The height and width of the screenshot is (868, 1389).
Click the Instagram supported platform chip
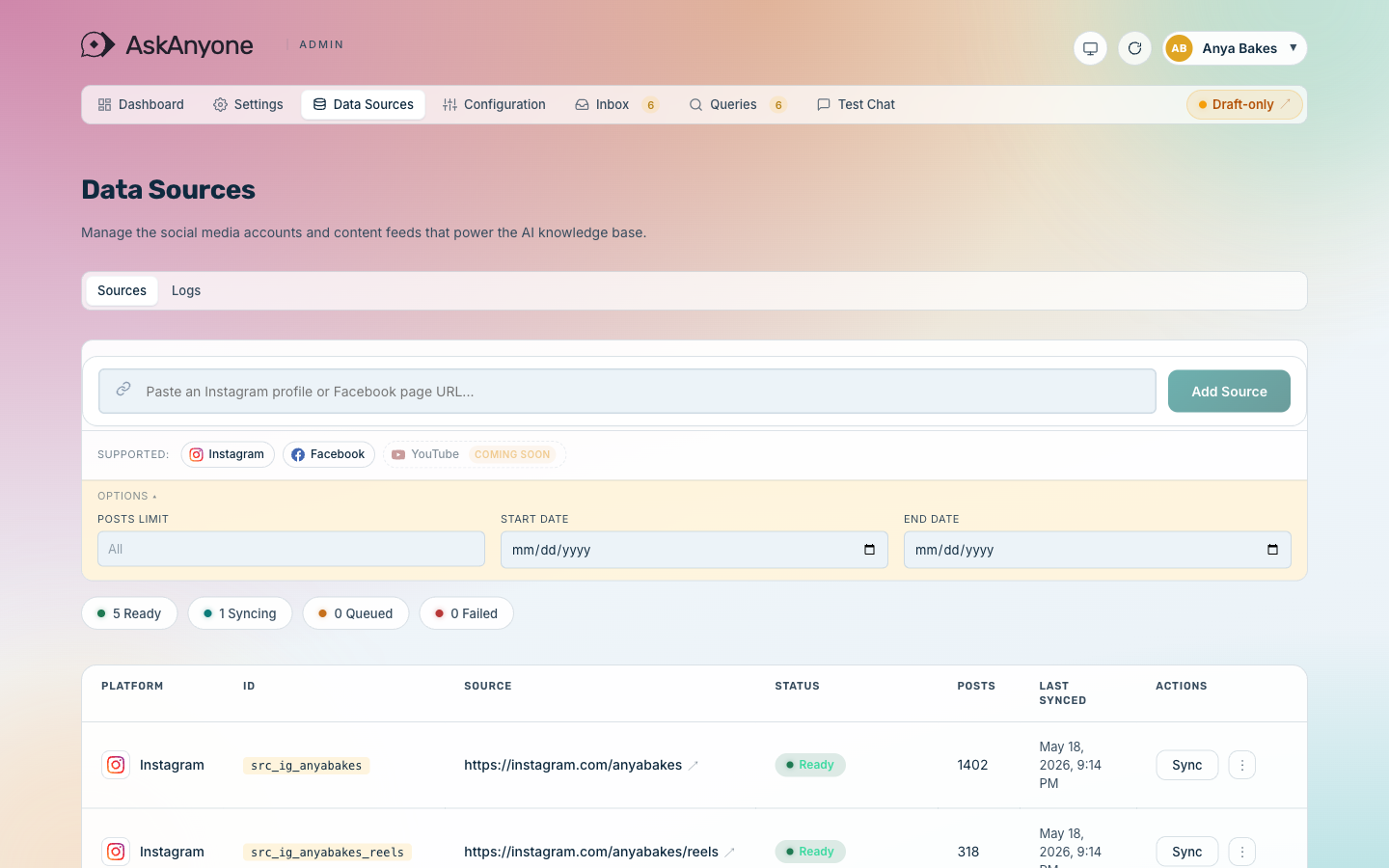(227, 454)
